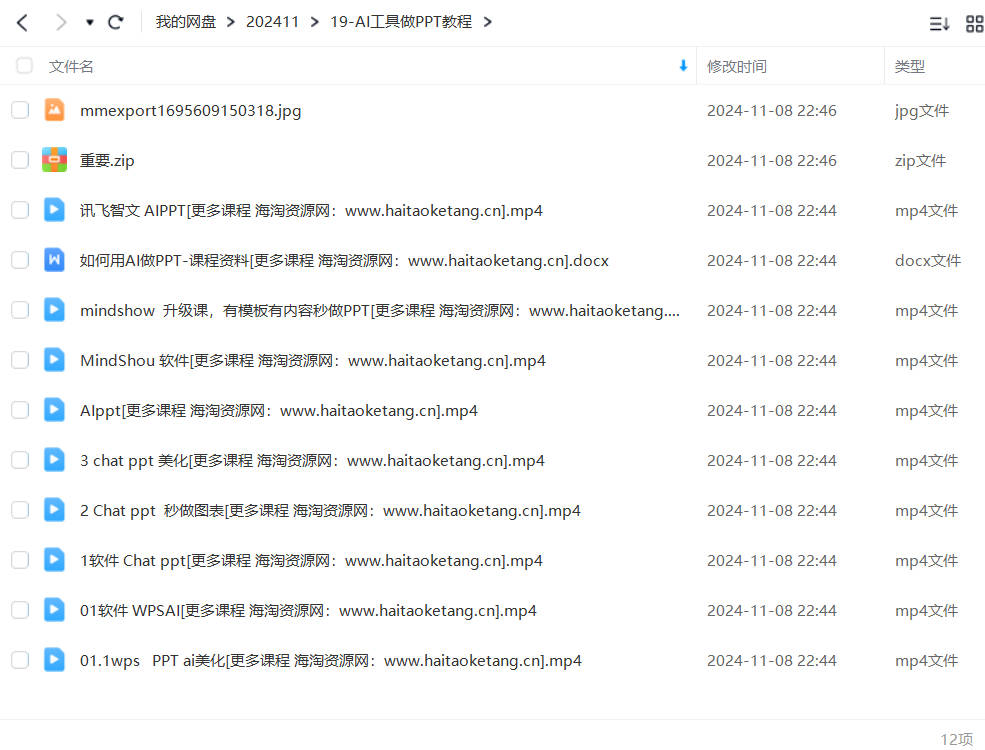Expand the chevron after 202411
985x750 pixels.
click(314, 23)
